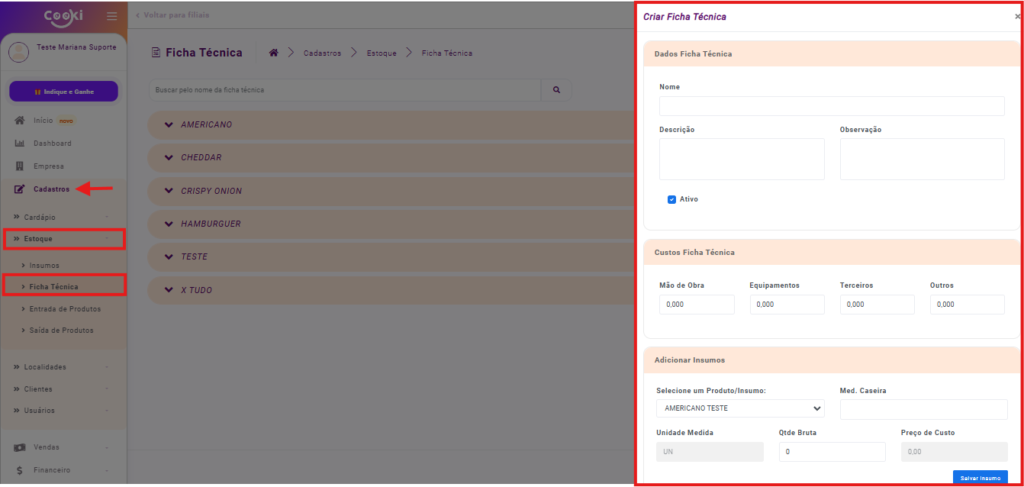Click the Início house icon in sidebar

(x=20, y=120)
